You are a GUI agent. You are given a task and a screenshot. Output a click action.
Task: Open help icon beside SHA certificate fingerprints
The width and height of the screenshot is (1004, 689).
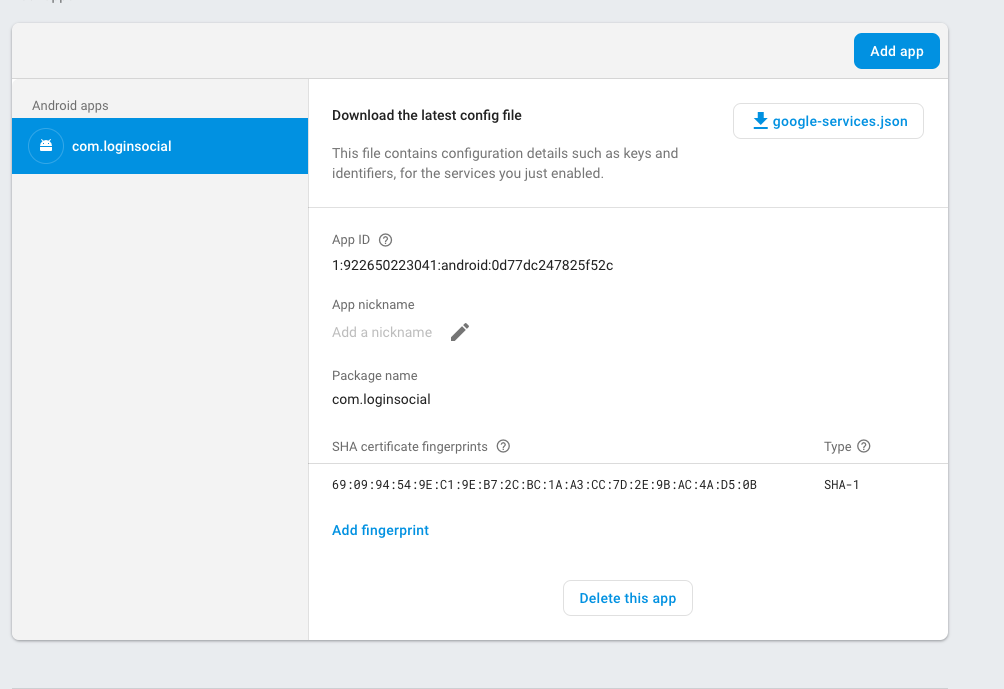pyautogui.click(x=503, y=446)
